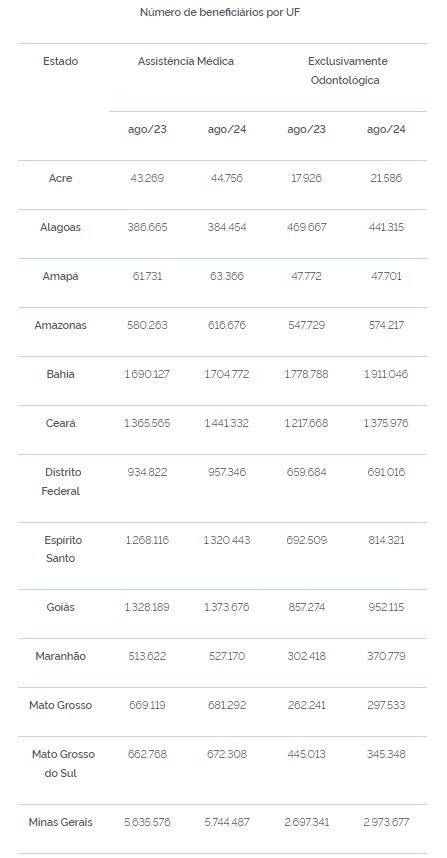Select the Bahia value 1.911.046
This screenshot has width=447, height=858.
pyautogui.click(x=386, y=374)
